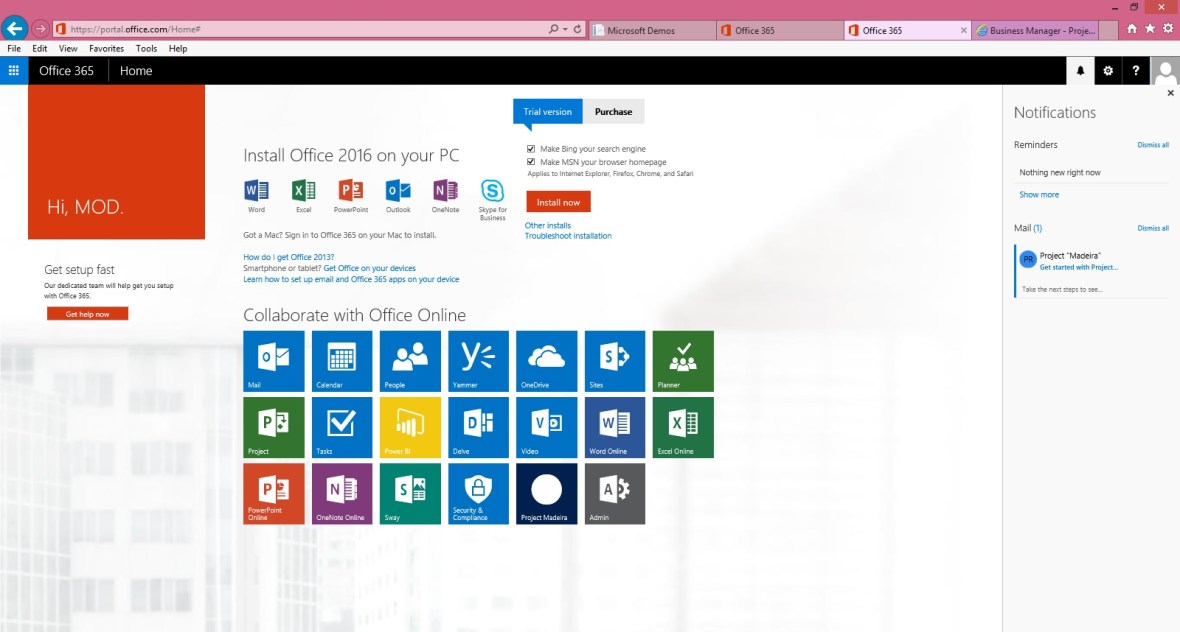The height and width of the screenshot is (632, 1180).
Task: Open the address bar search dropdown arrow
Action: pos(565,30)
